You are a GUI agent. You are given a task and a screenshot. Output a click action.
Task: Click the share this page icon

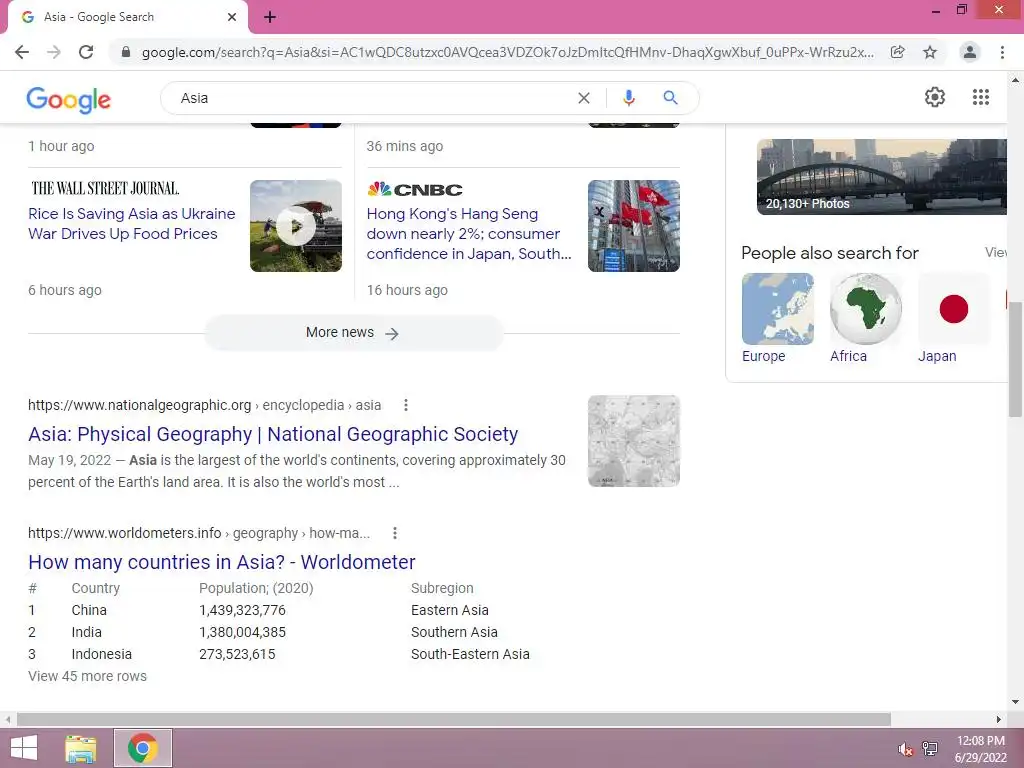click(x=898, y=52)
